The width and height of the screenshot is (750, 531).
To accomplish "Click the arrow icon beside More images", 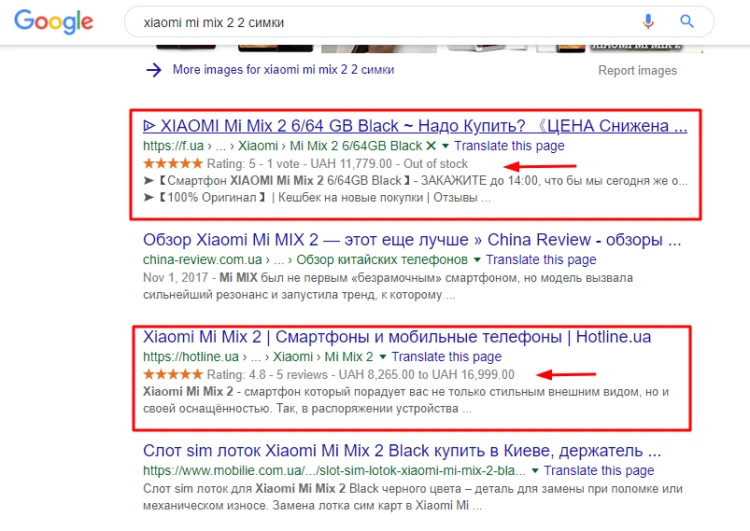I will (154, 70).
